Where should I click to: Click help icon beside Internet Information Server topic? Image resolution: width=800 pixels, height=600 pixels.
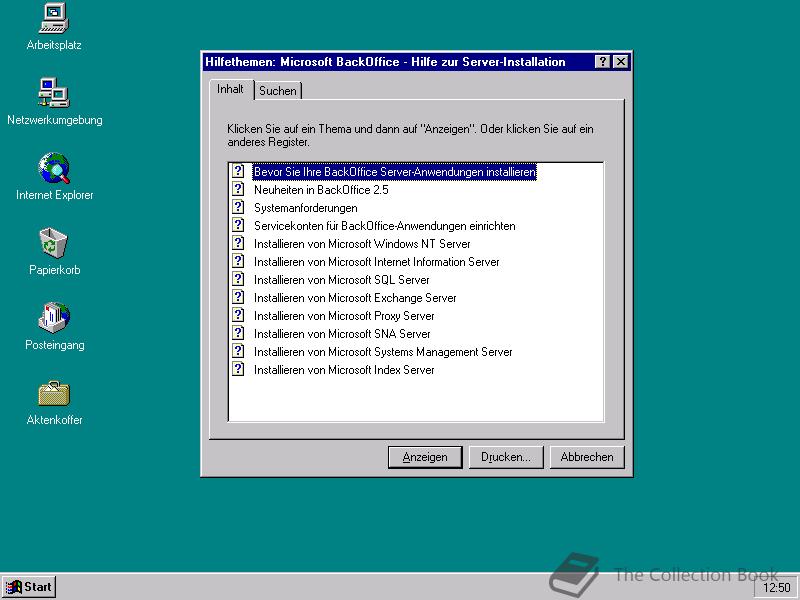pyautogui.click(x=238, y=261)
